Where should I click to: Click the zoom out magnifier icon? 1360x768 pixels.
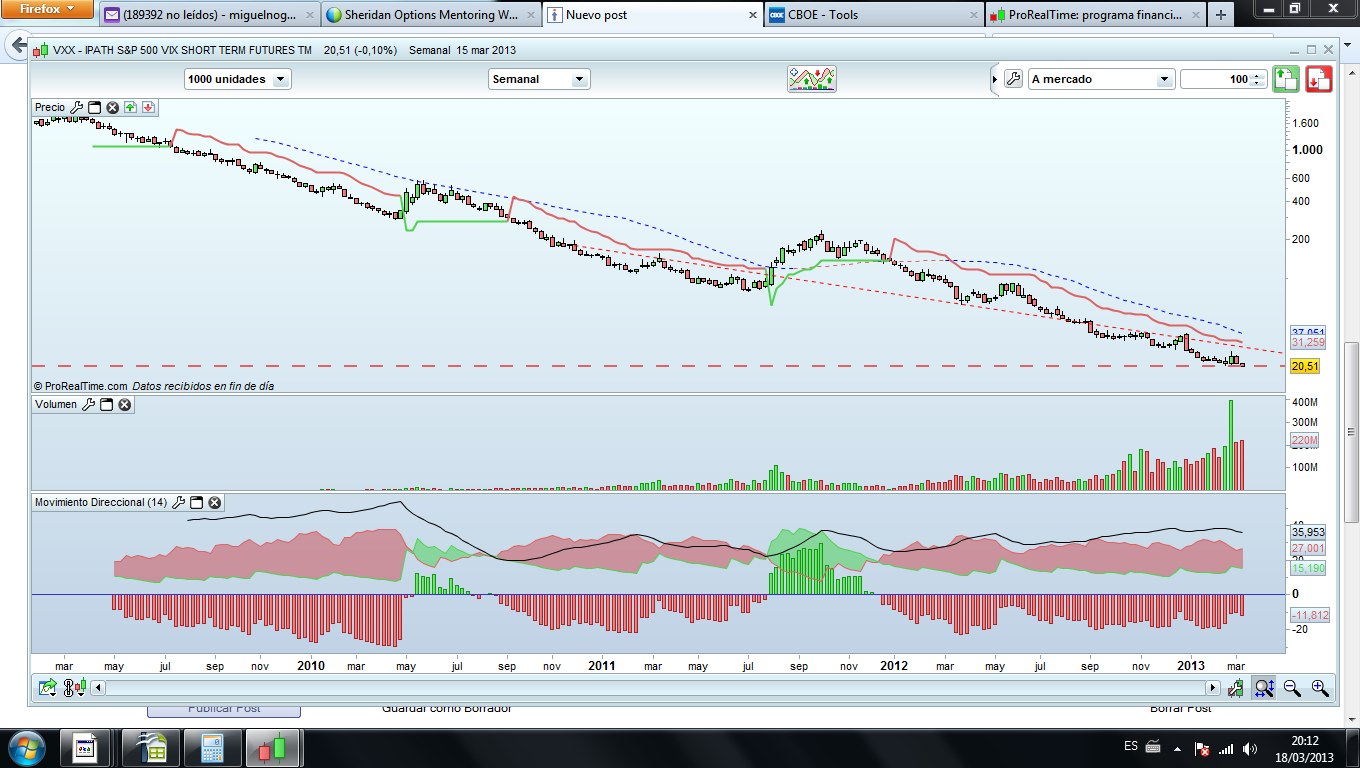point(1292,687)
